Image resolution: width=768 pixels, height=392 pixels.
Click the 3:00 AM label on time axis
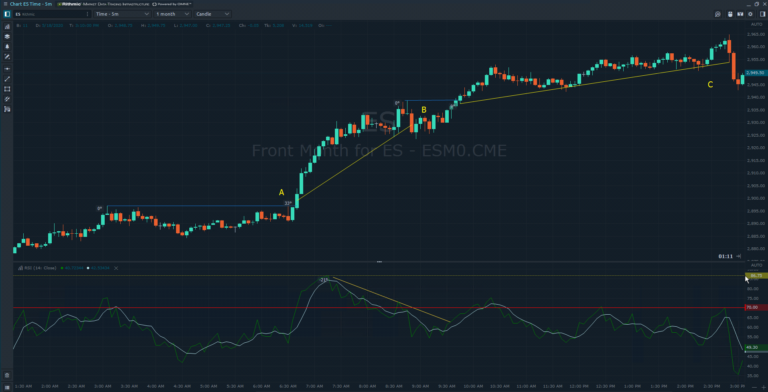click(103, 386)
